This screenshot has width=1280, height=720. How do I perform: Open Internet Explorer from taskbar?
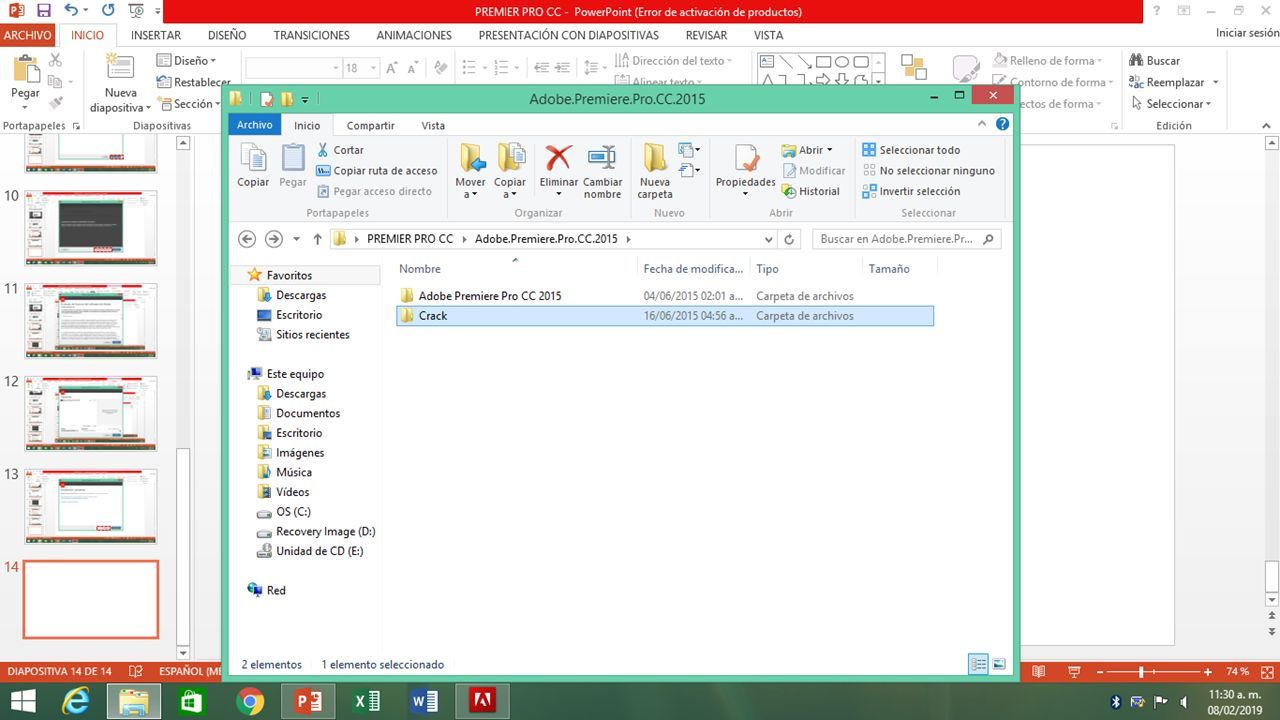[x=75, y=701]
